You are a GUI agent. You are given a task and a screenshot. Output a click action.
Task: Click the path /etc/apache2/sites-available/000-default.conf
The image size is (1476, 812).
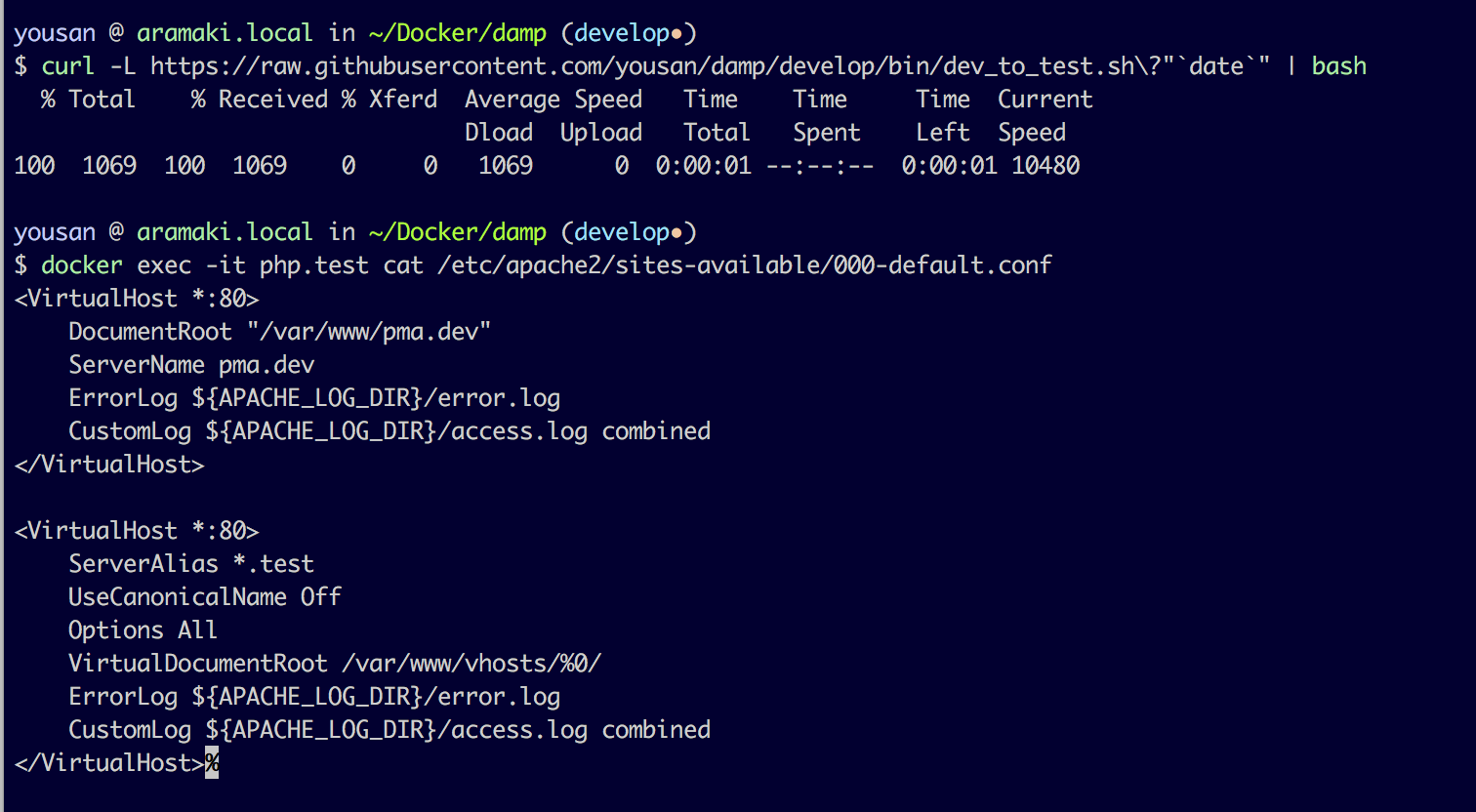745,265
